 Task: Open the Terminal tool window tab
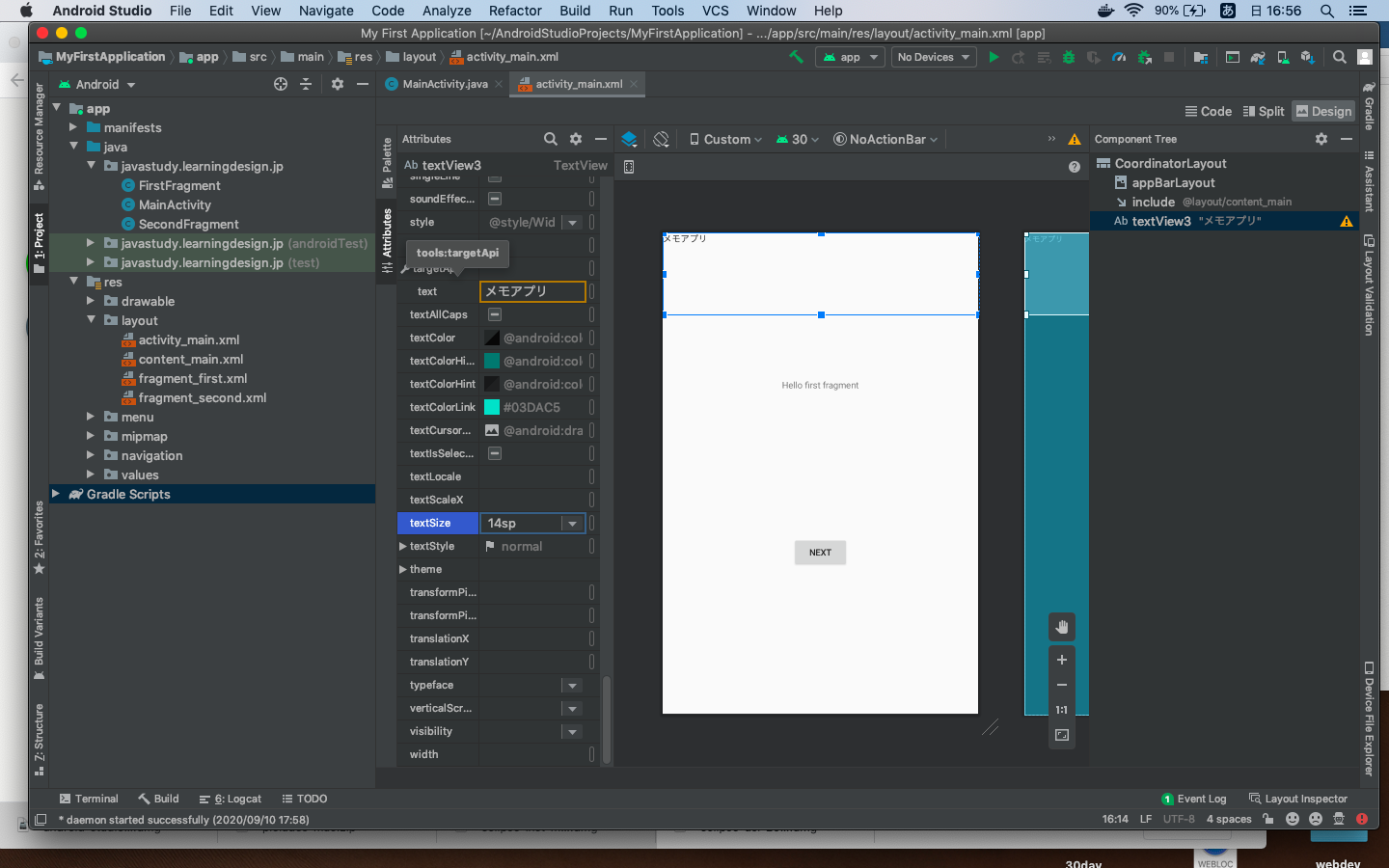pyautogui.click(x=88, y=799)
